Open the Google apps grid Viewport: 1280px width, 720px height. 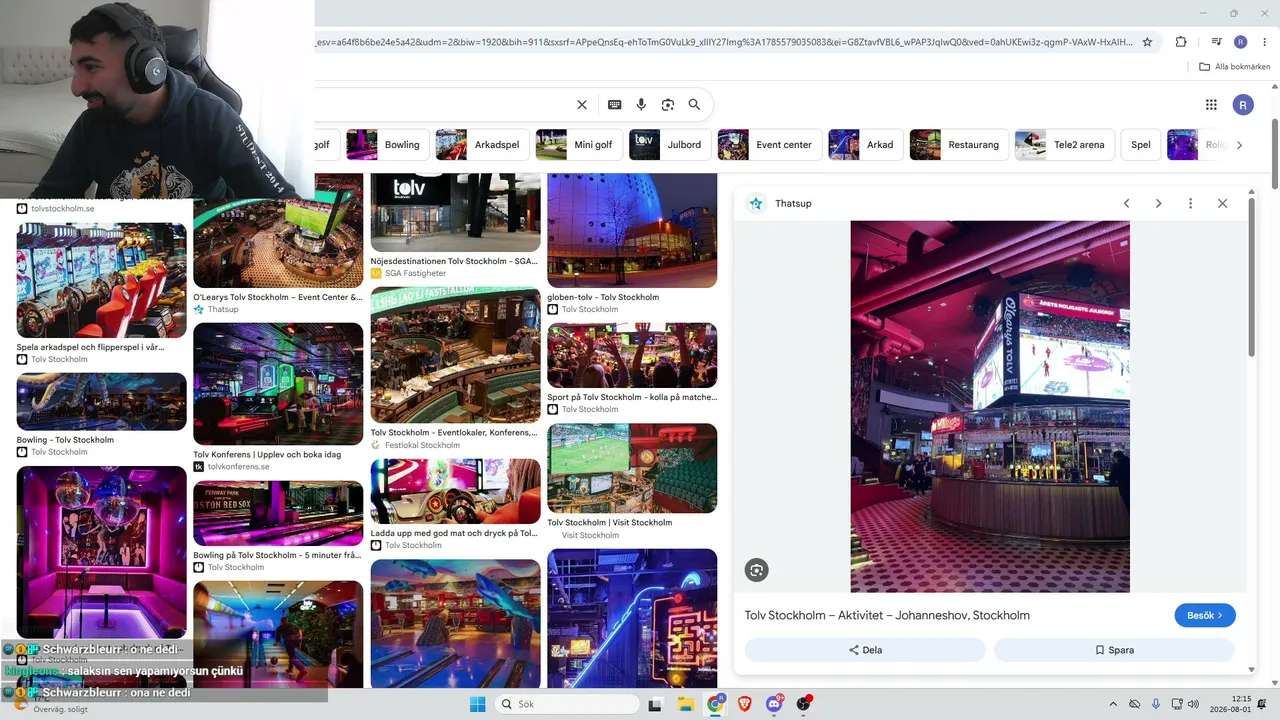(x=1211, y=104)
